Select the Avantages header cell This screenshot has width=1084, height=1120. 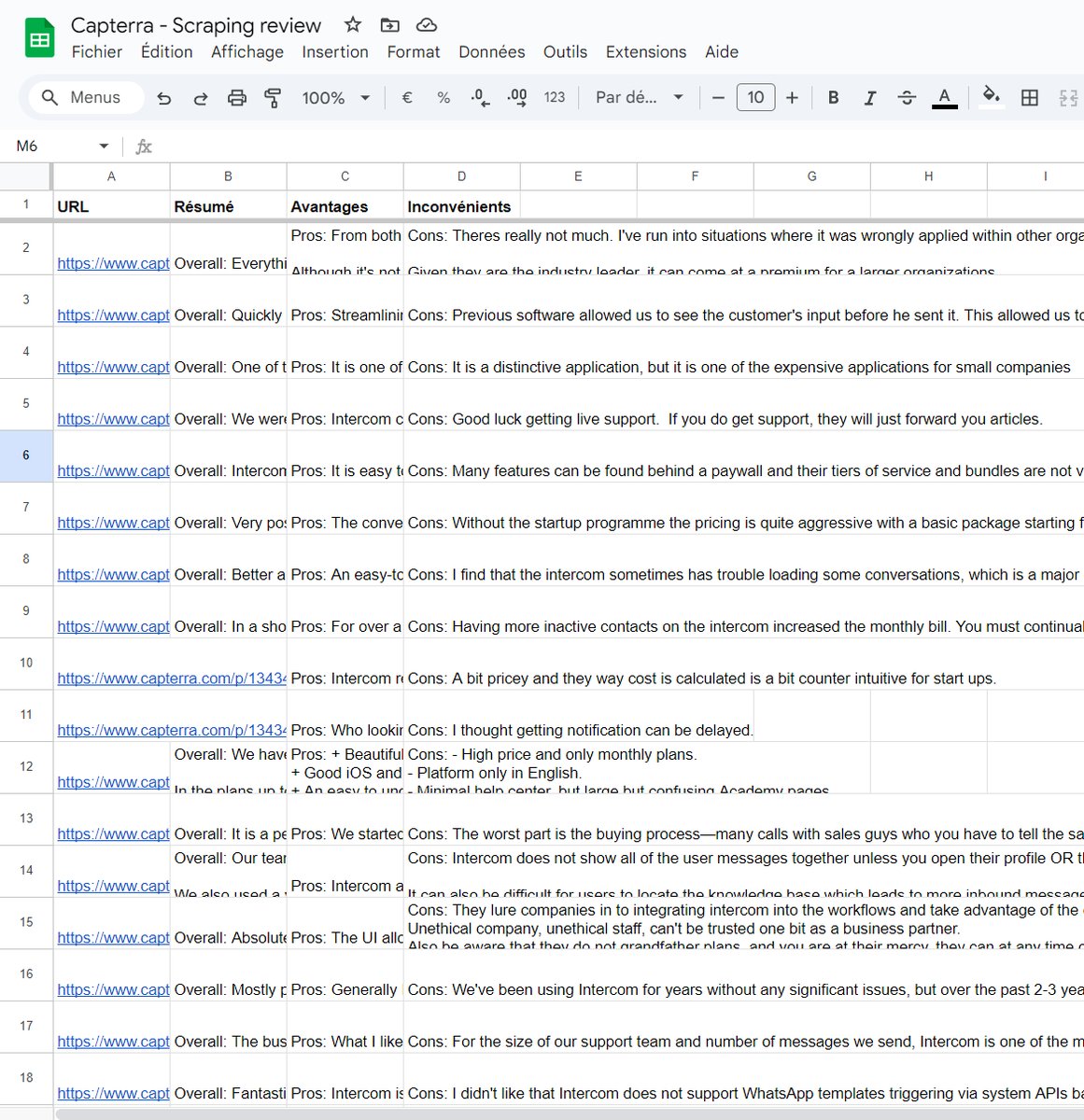coord(345,206)
